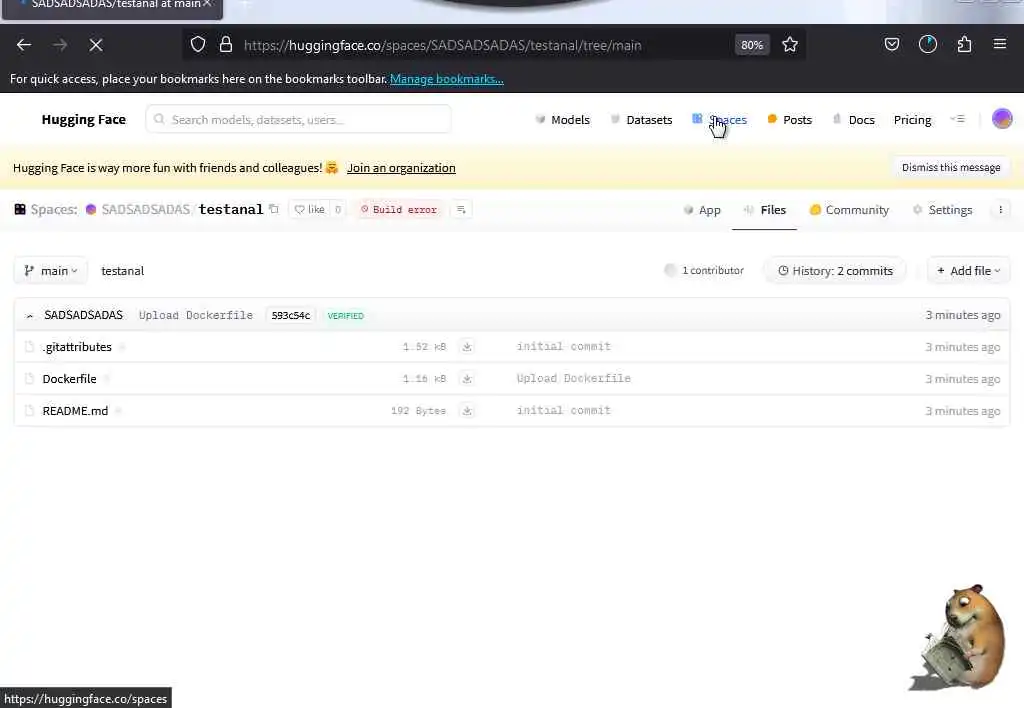Open the Datasets navigation link

tap(641, 120)
